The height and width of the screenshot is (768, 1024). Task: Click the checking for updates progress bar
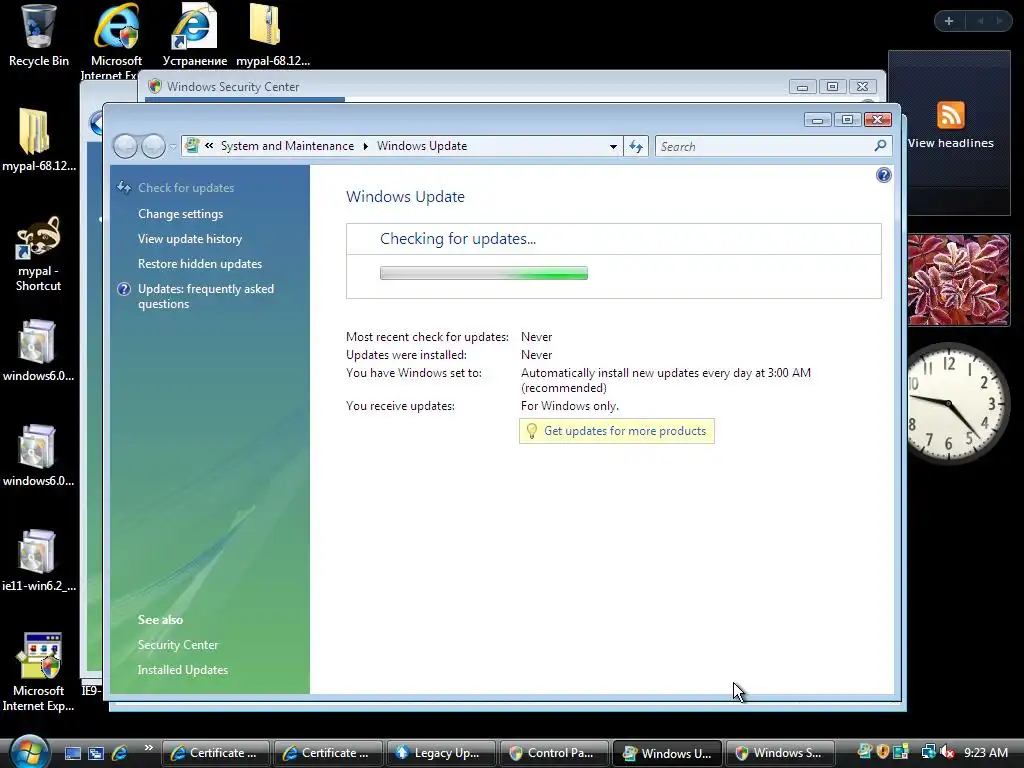[484, 273]
